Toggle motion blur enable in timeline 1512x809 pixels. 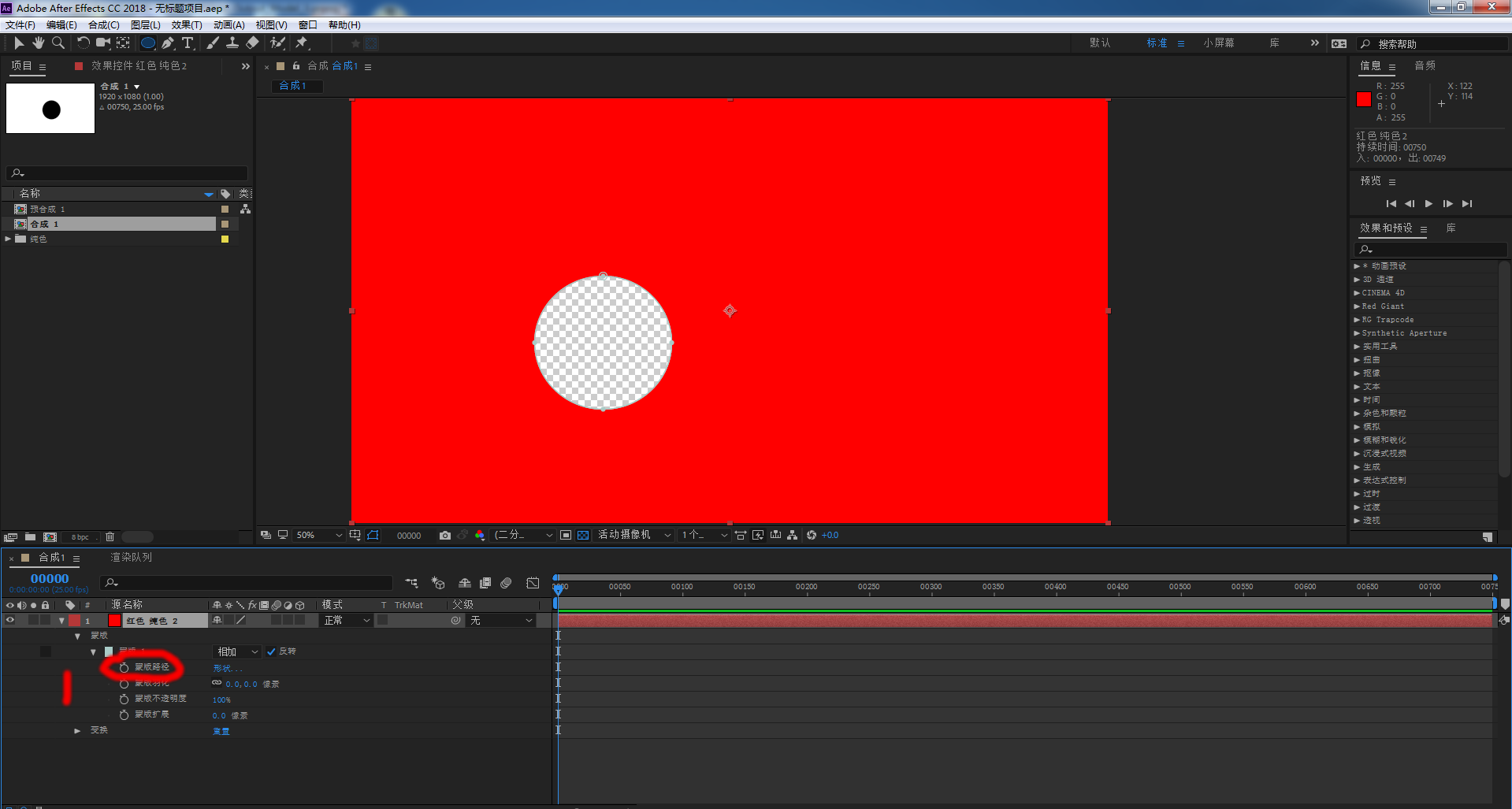[x=507, y=583]
